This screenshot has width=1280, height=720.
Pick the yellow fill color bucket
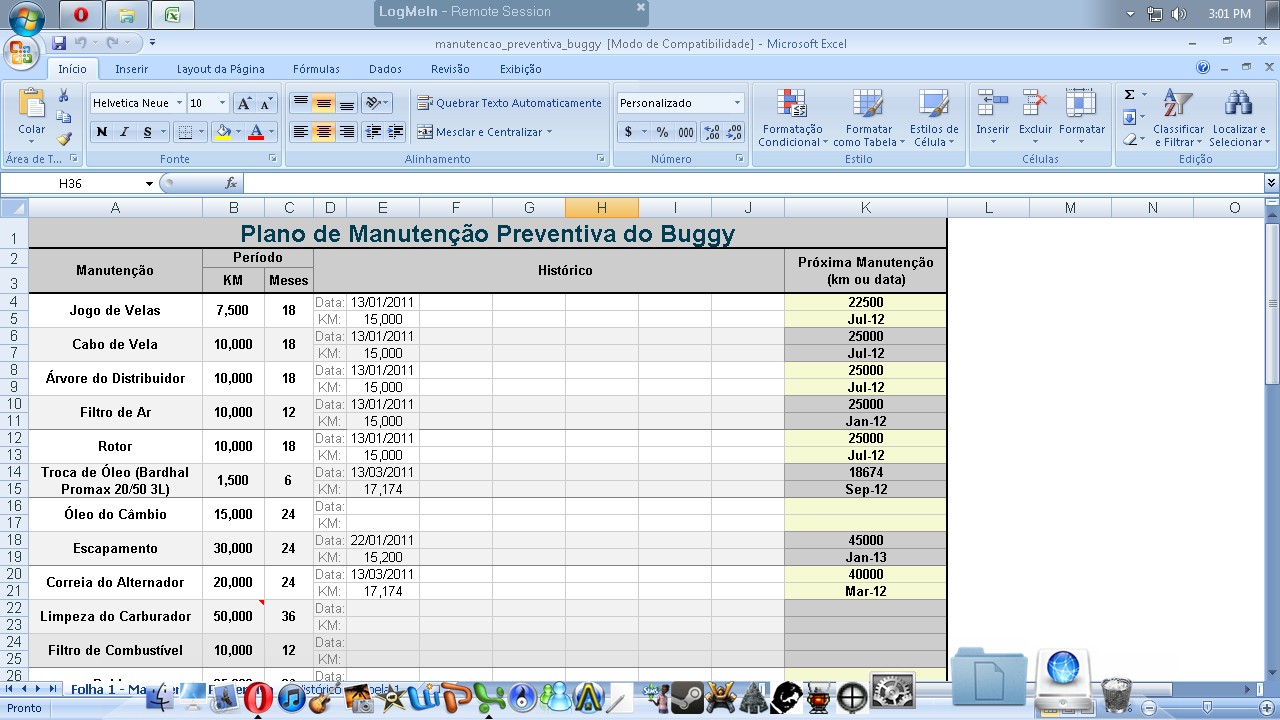coord(224,132)
